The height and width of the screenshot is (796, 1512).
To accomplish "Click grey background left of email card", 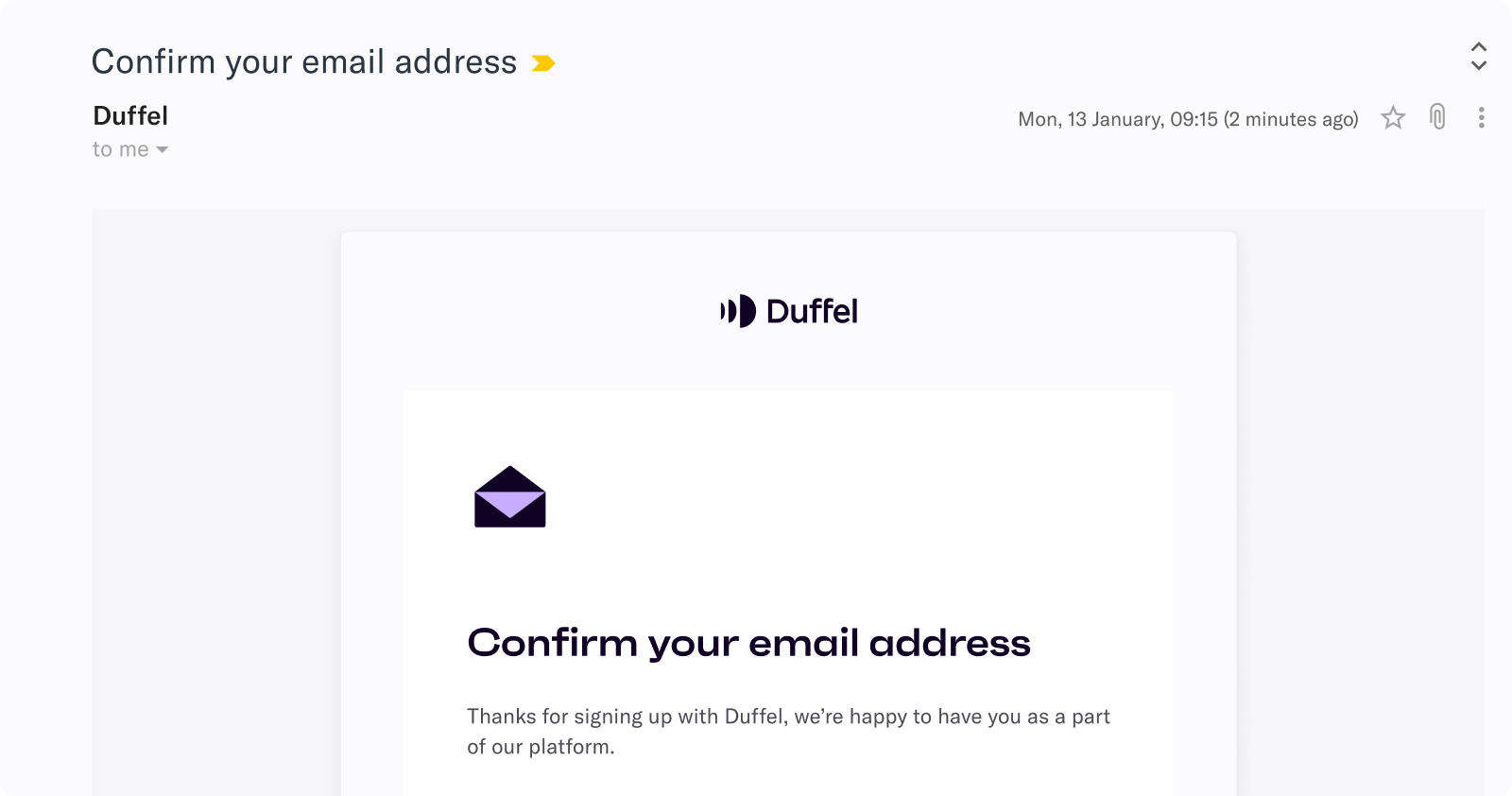I will [x=216, y=501].
